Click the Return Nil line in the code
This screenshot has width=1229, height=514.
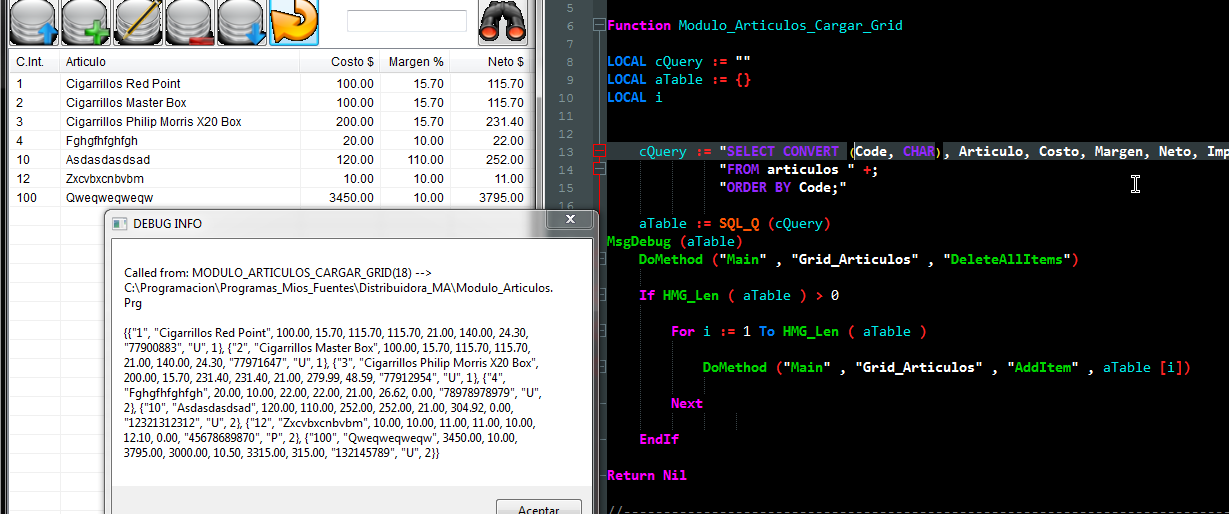[646, 475]
